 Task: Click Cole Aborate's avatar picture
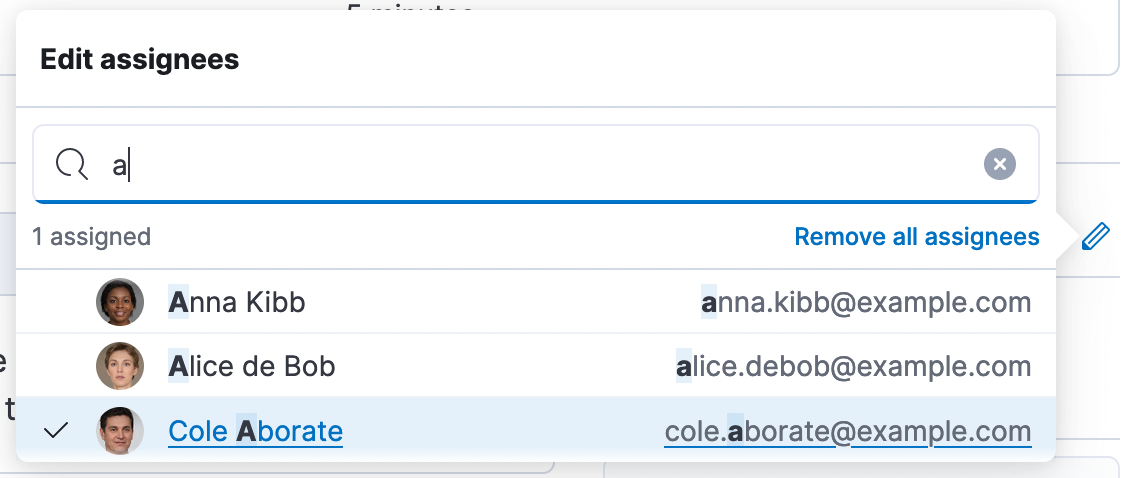[x=120, y=431]
